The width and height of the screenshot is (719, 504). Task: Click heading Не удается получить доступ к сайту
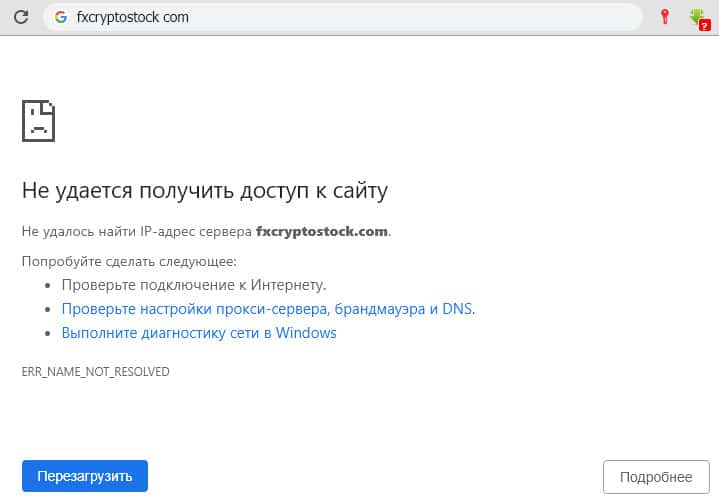tap(204, 190)
